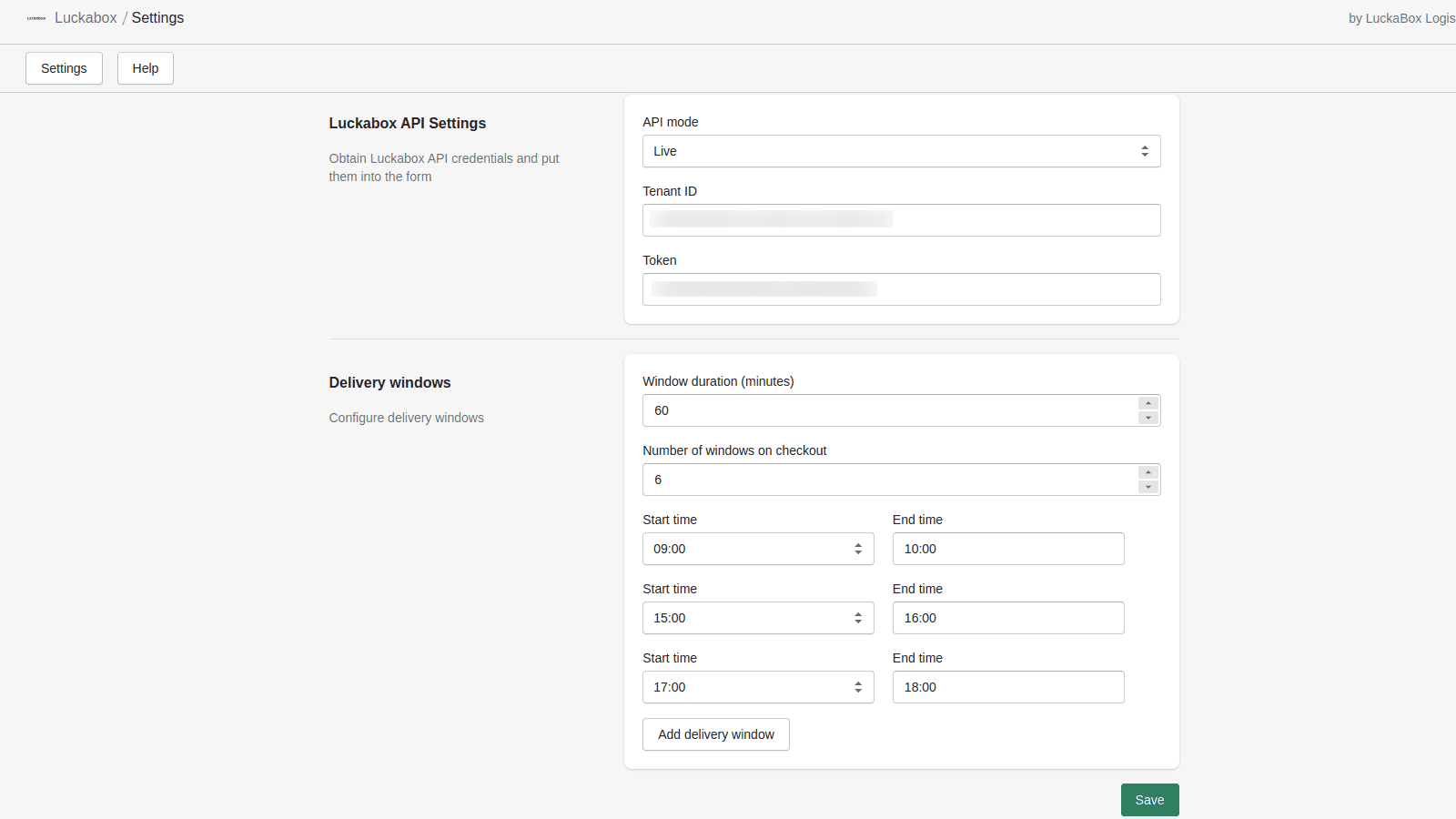Select the 10:00 End time field
This screenshot has width=1456, height=819.
(x=1007, y=549)
